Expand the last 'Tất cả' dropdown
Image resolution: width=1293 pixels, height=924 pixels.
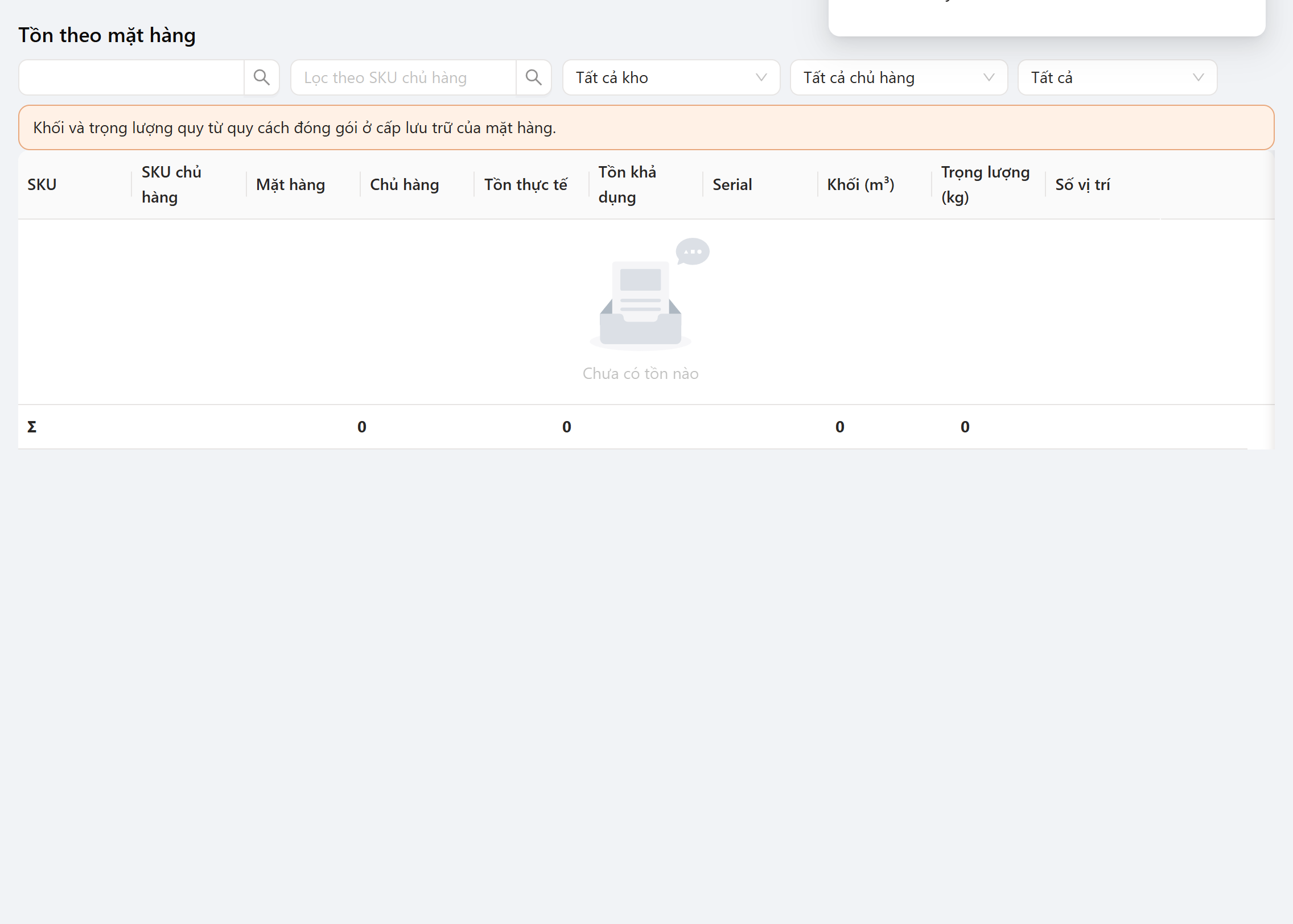1117,77
